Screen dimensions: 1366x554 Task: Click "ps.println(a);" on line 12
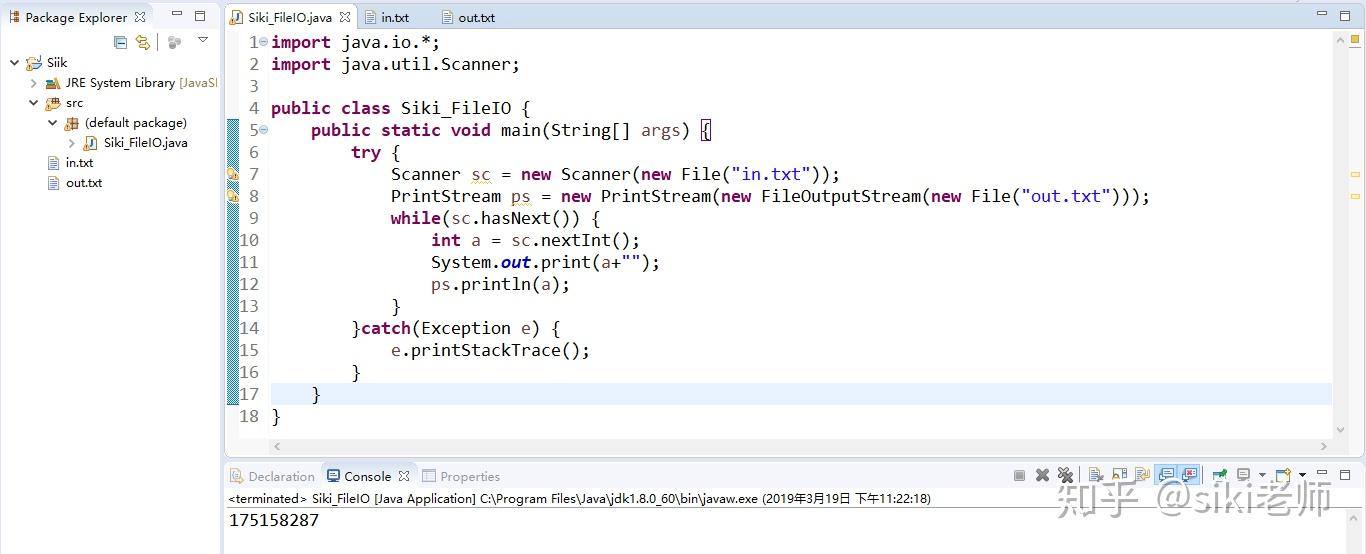click(500, 284)
